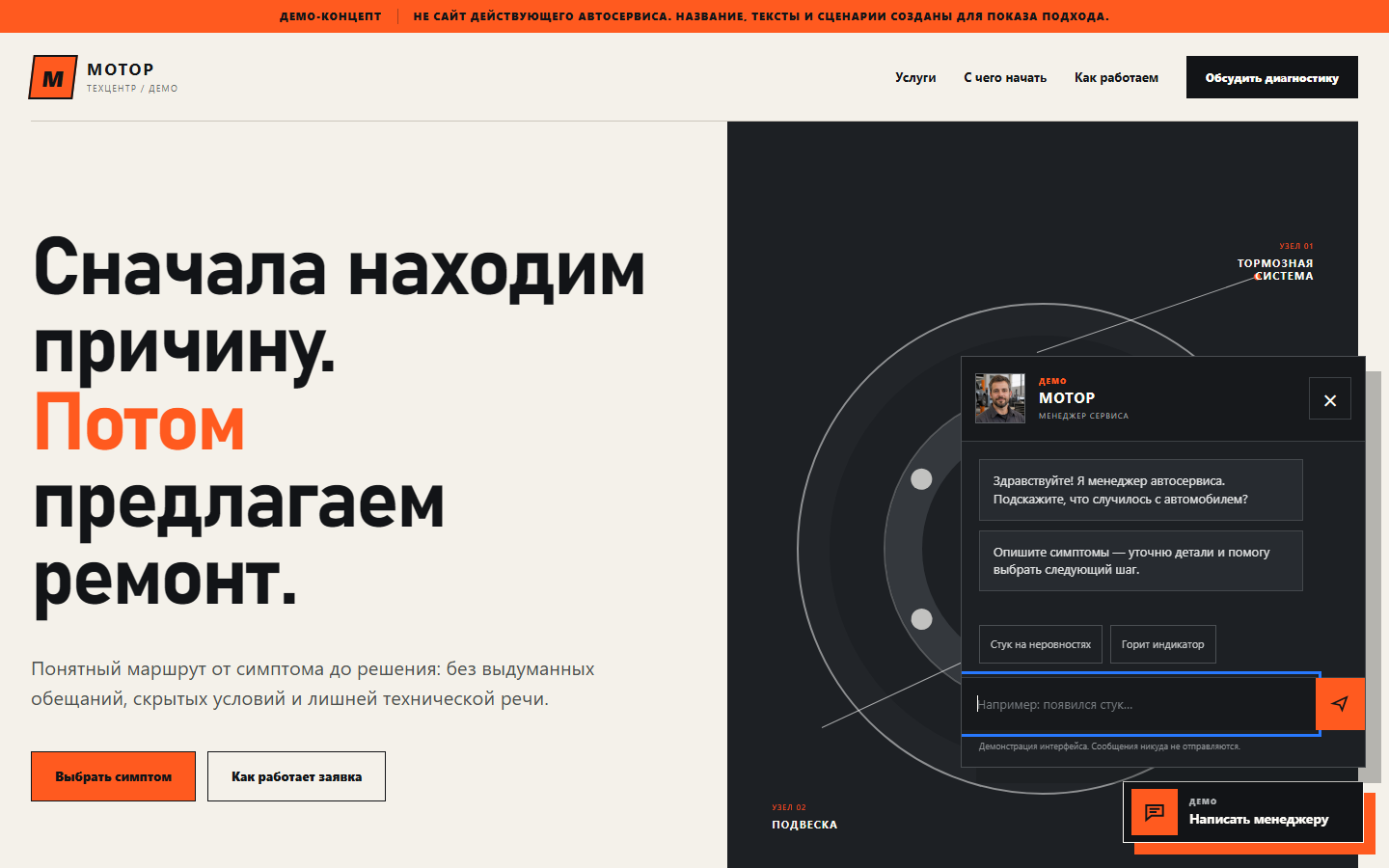Click the chat bubble icon by Написать менеджеру
The height and width of the screenshot is (868, 1389).
[x=1155, y=812]
